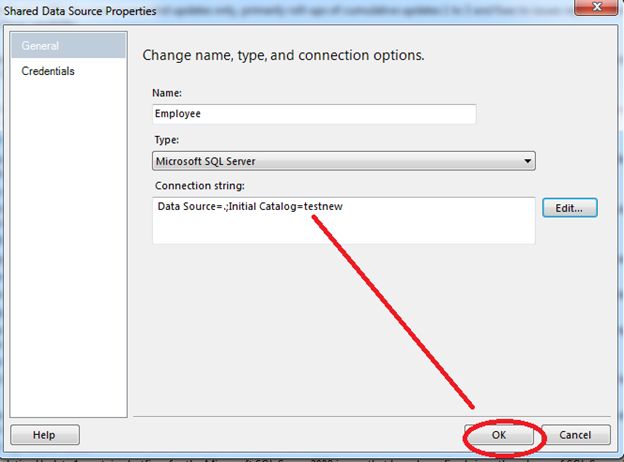Image resolution: width=624 pixels, height=462 pixels.
Task: Click the "Name:" label
Action: tap(168, 92)
